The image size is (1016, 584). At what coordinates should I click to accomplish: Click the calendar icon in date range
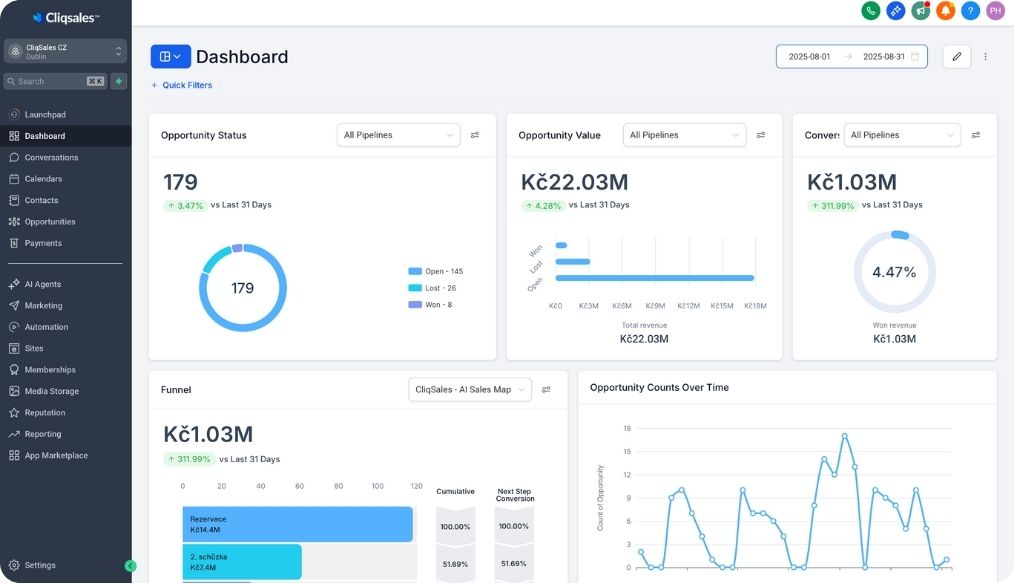(x=915, y=57)
